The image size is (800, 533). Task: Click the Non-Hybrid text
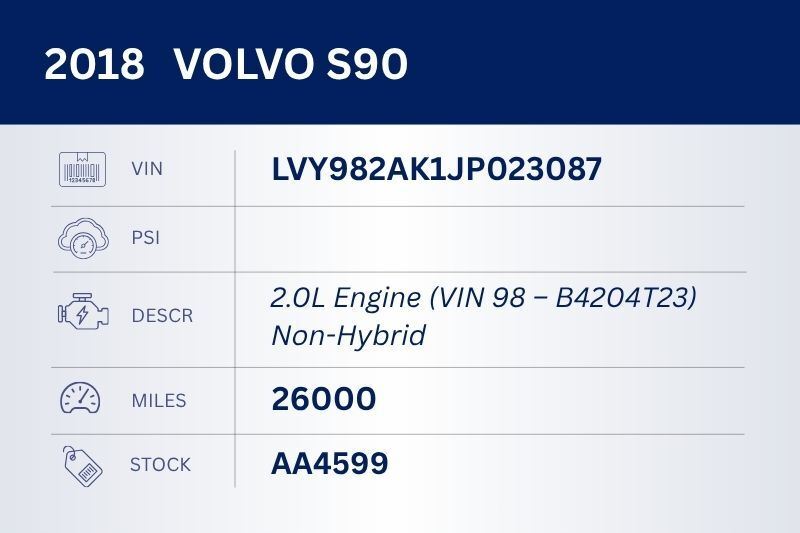pyautogui.click(x=348, y=336)
